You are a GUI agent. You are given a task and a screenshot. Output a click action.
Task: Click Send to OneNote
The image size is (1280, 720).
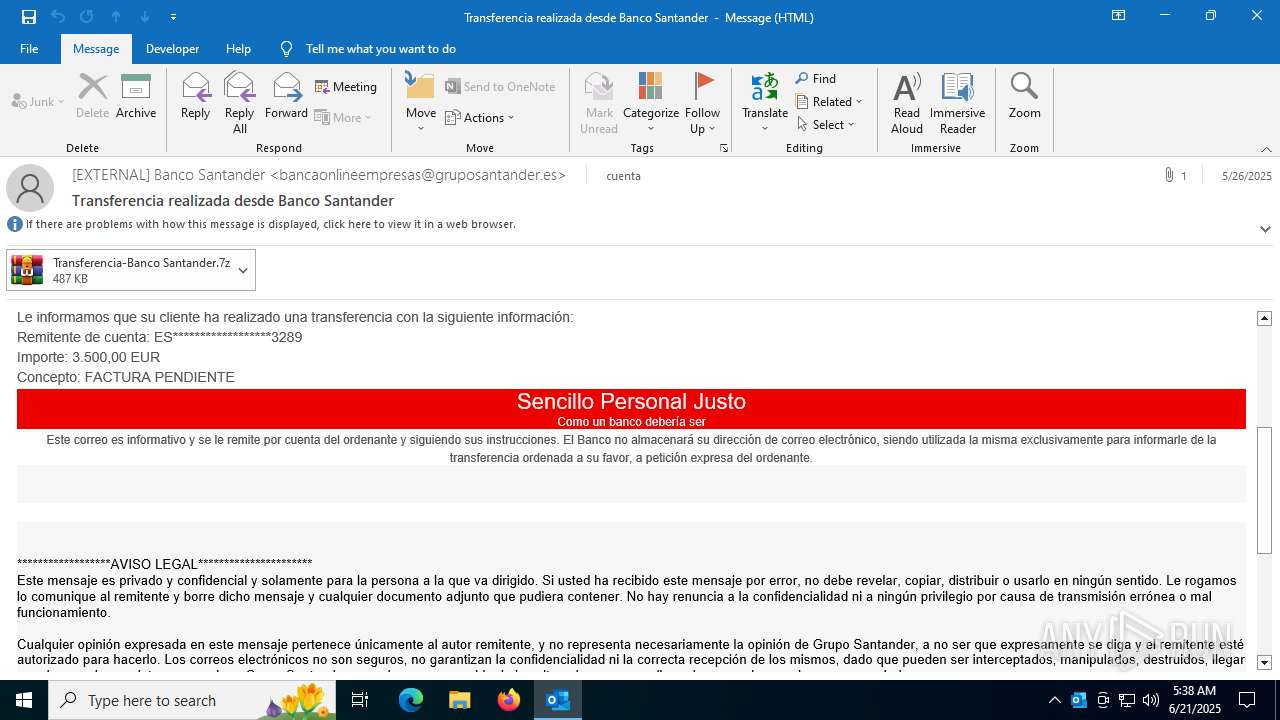[x=500, y=87]
